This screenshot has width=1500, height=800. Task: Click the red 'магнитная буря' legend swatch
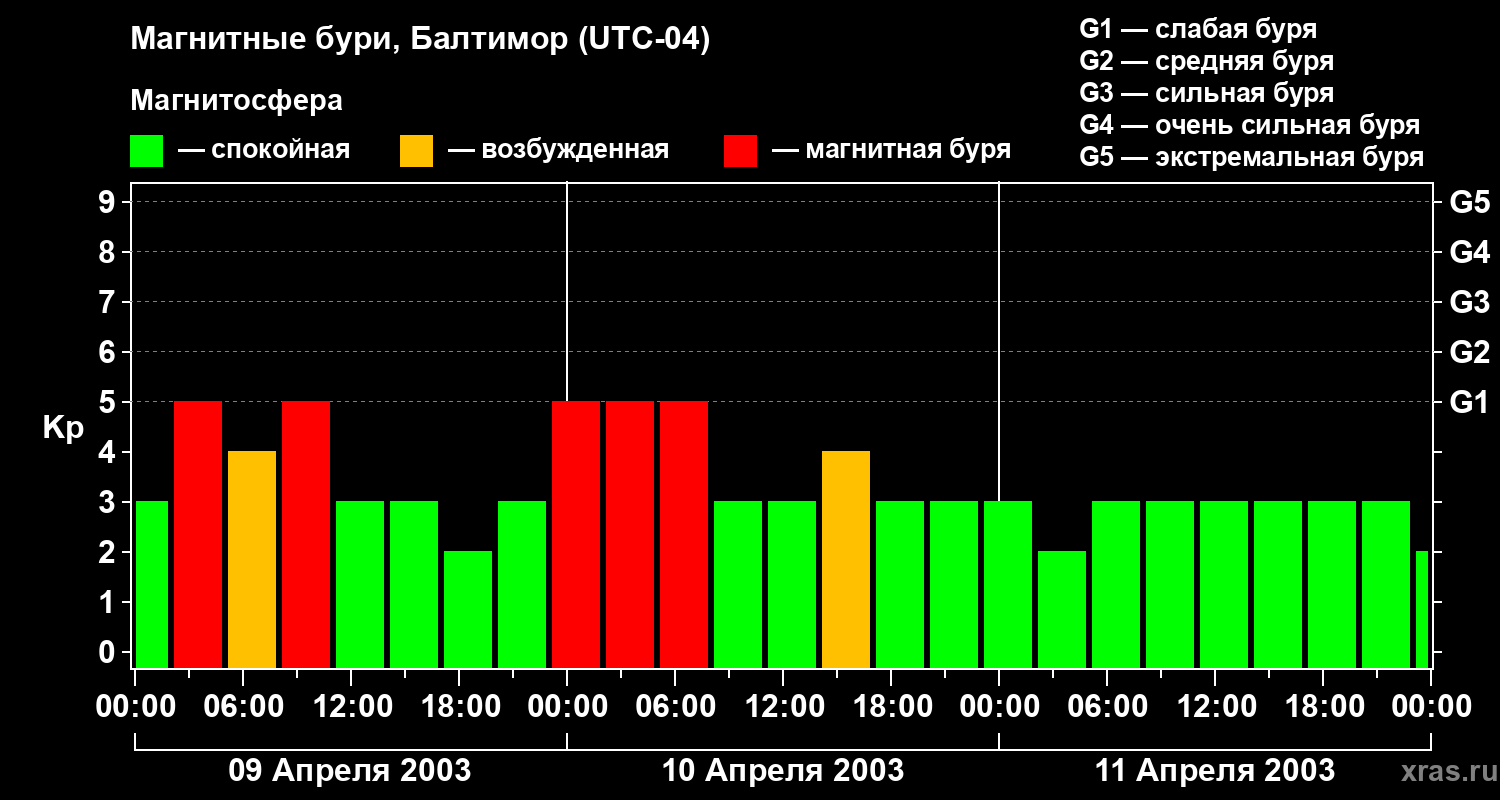tap(741, 151)
